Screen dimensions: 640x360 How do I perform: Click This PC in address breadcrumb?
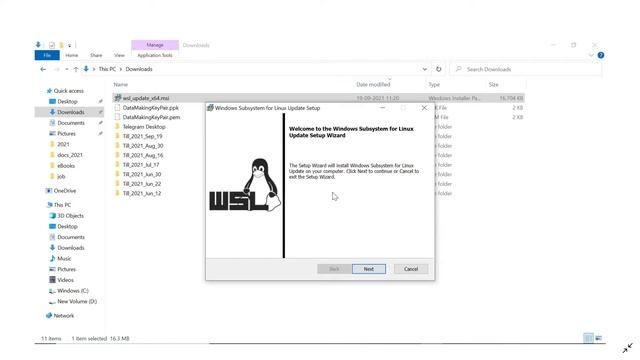107,69
